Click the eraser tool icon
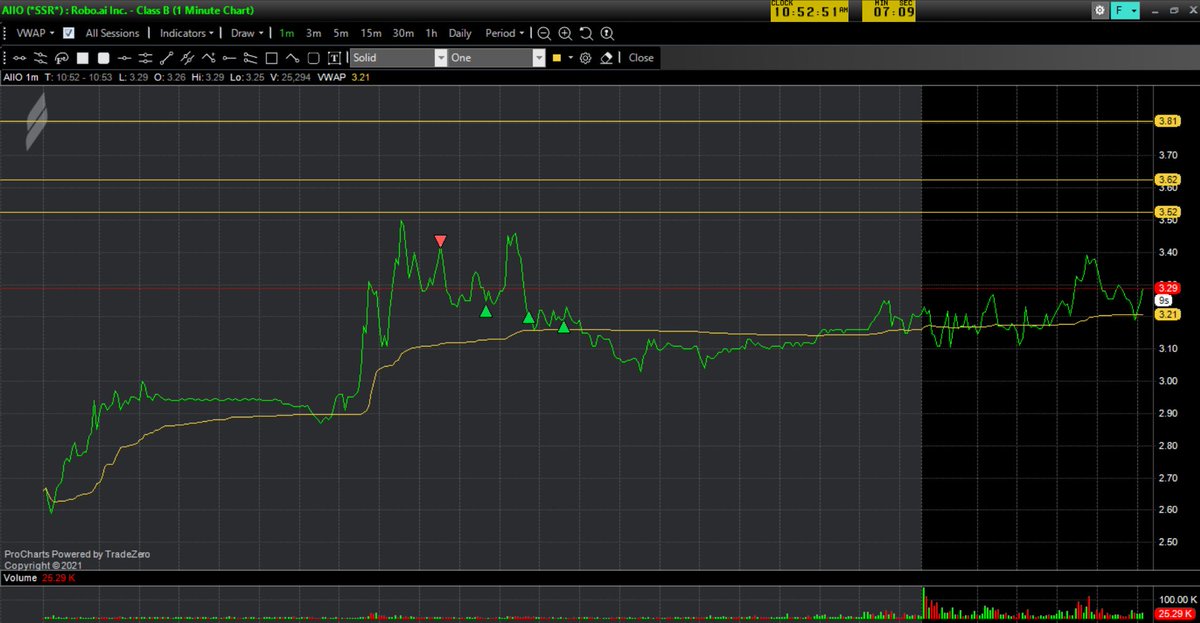This screenshot has width=1200, height=623. pos(606,58)
